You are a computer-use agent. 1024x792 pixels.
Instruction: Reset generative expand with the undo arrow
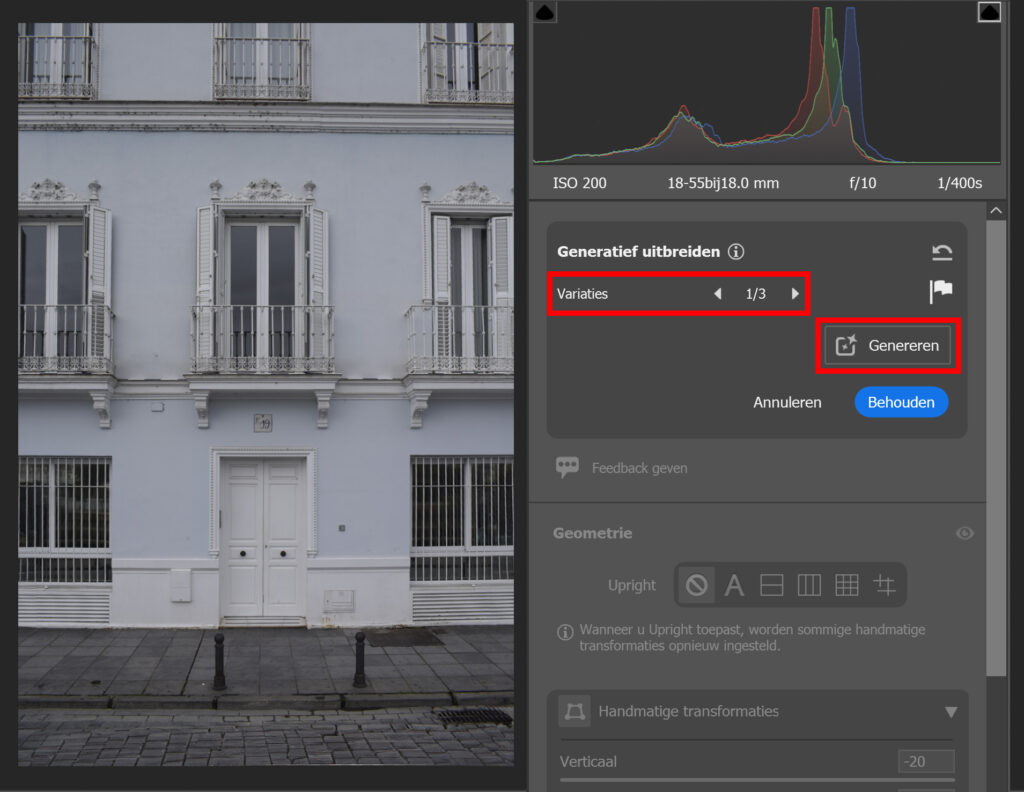pyautogui.click(x=941, y=253)
